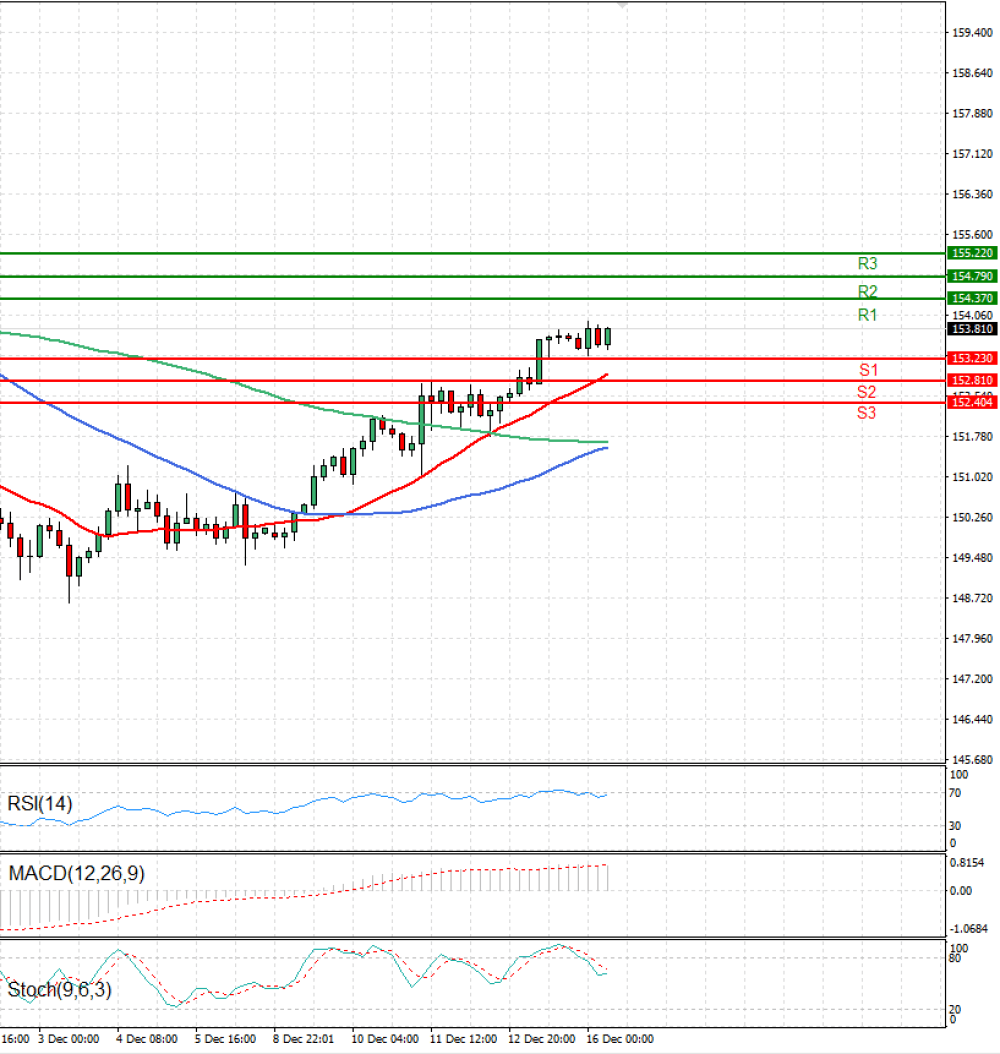Screen dimensions: 1000x1054
Task: Click the S2 support line label
Action: click(866, 392)
